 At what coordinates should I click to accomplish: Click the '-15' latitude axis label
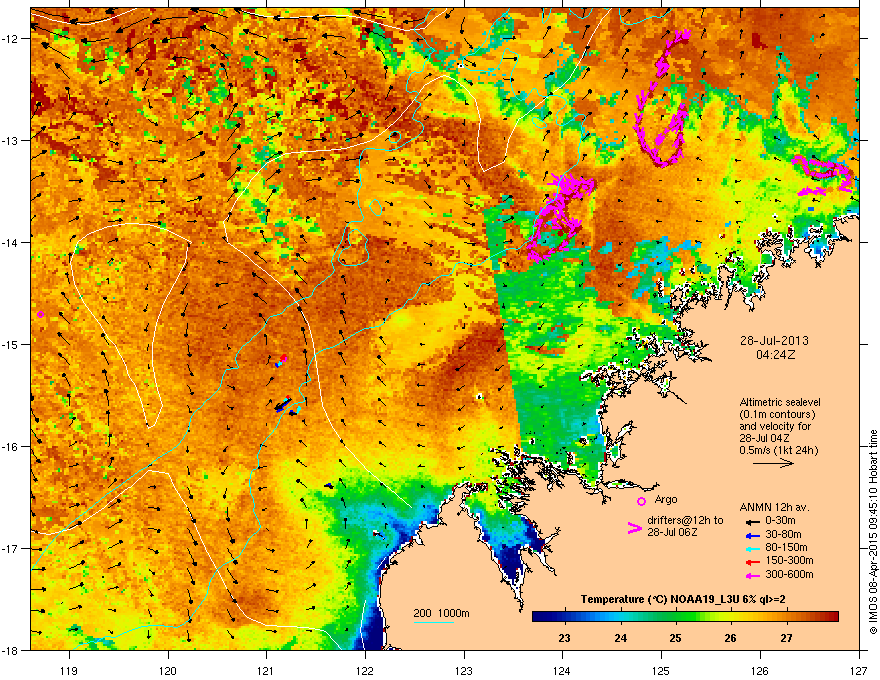10,344
